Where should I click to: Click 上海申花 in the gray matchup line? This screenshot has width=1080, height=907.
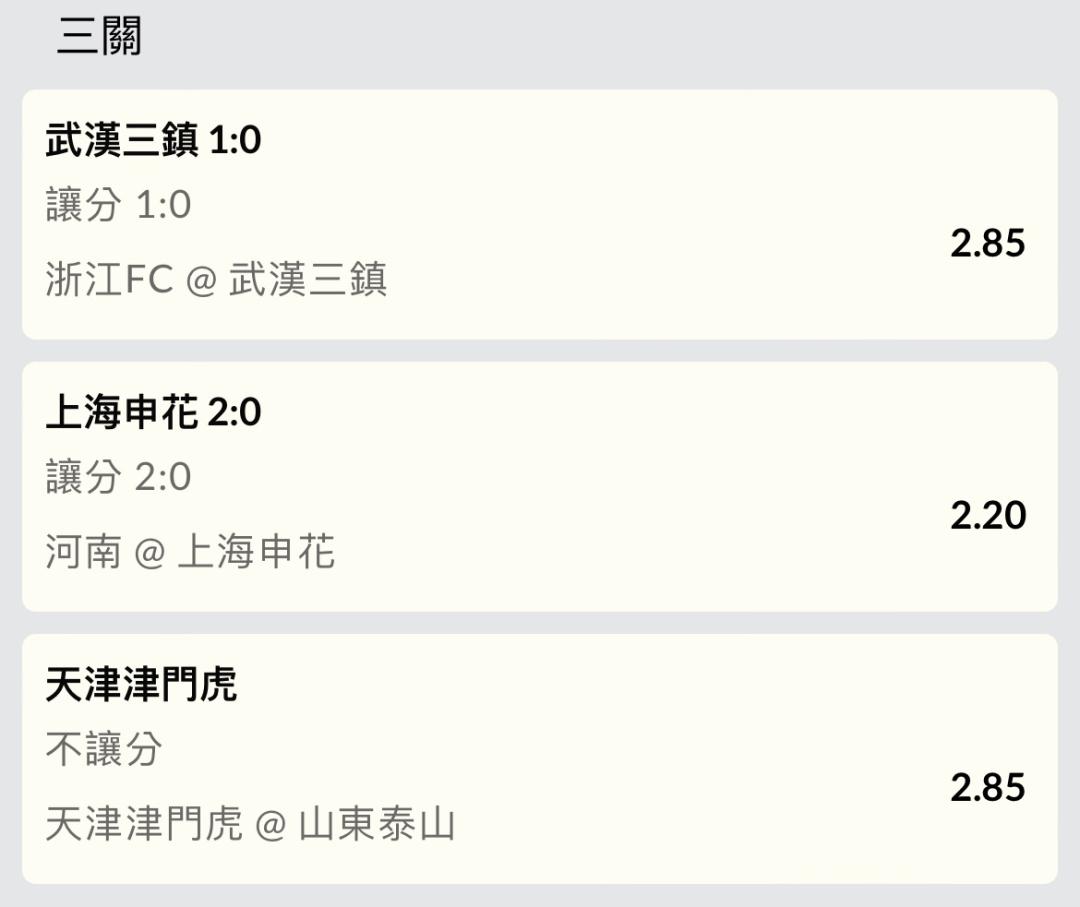tap(256, 552)
